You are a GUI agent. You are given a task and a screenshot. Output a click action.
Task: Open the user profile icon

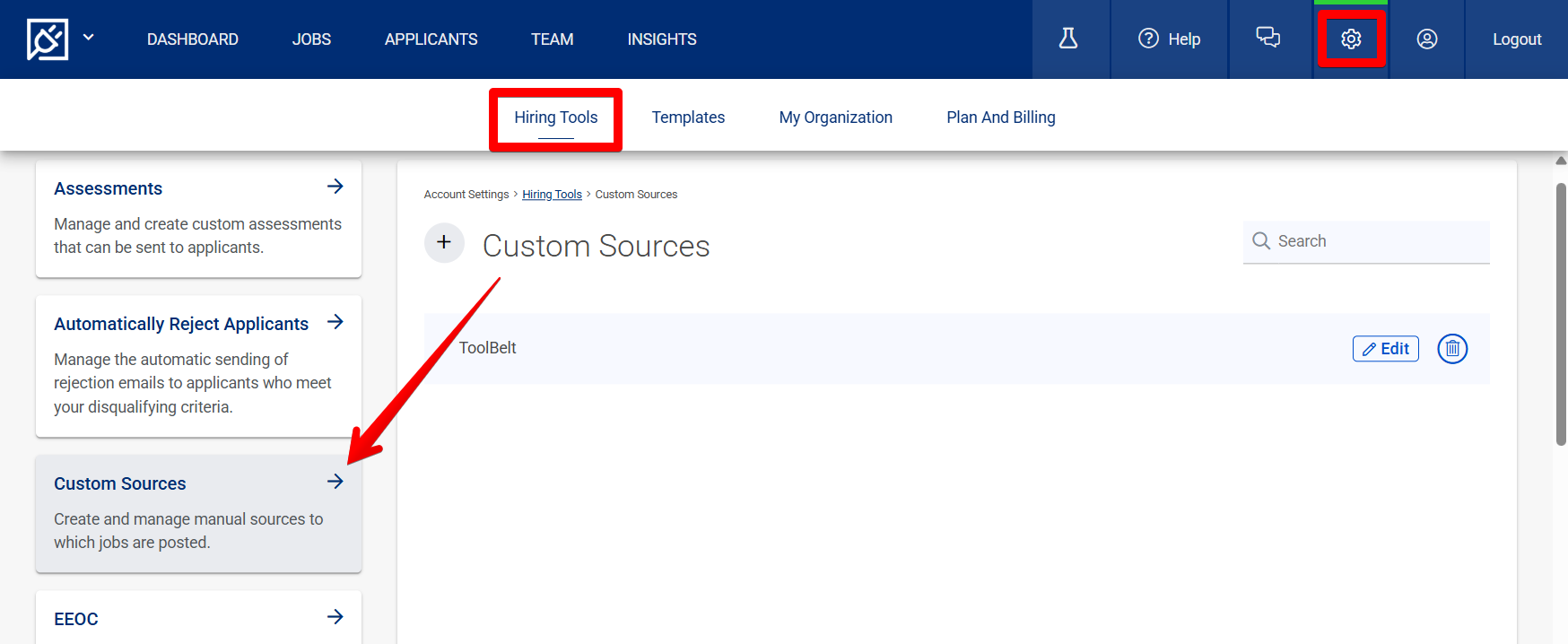[1426, 39]
